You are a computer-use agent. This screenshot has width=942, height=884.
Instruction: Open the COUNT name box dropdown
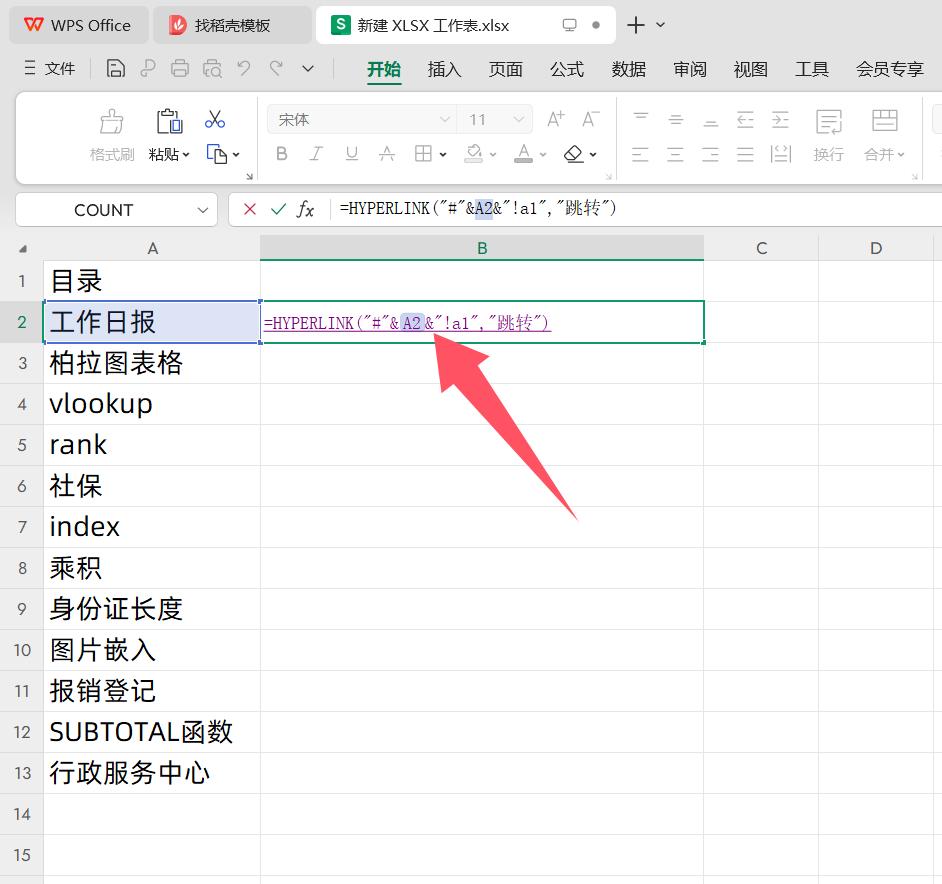pyautogui.click(x=203, y=210)
